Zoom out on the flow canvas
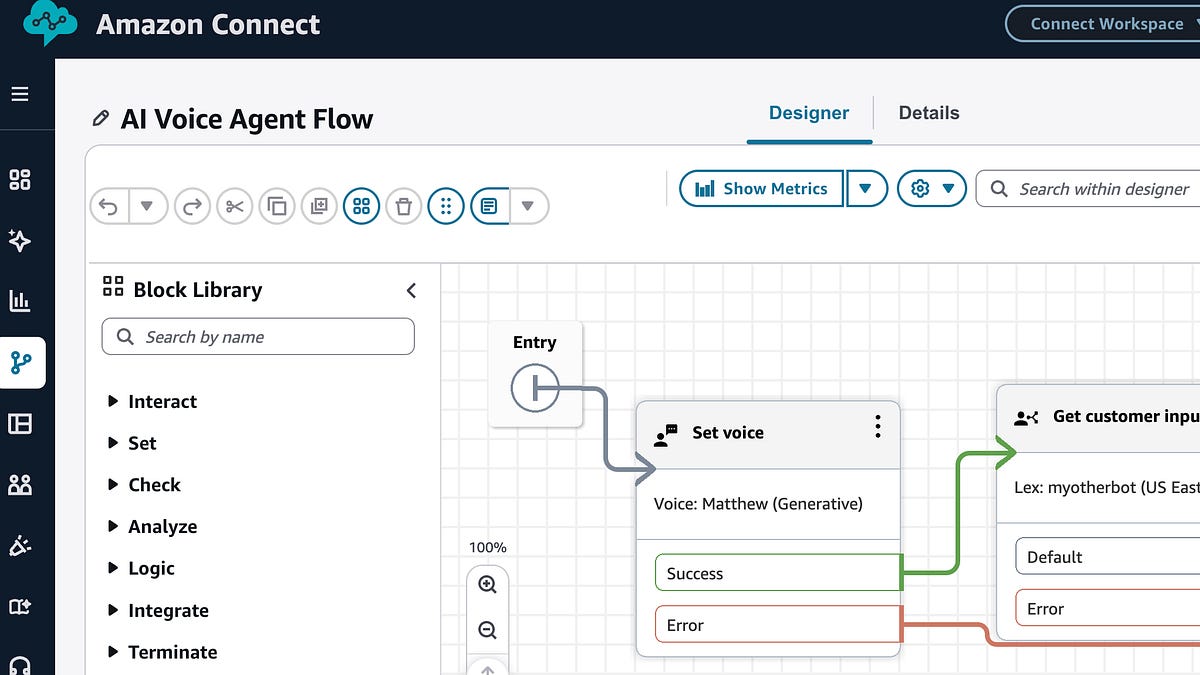This screenshot has width=1200, height=675. tap(488, 630)
